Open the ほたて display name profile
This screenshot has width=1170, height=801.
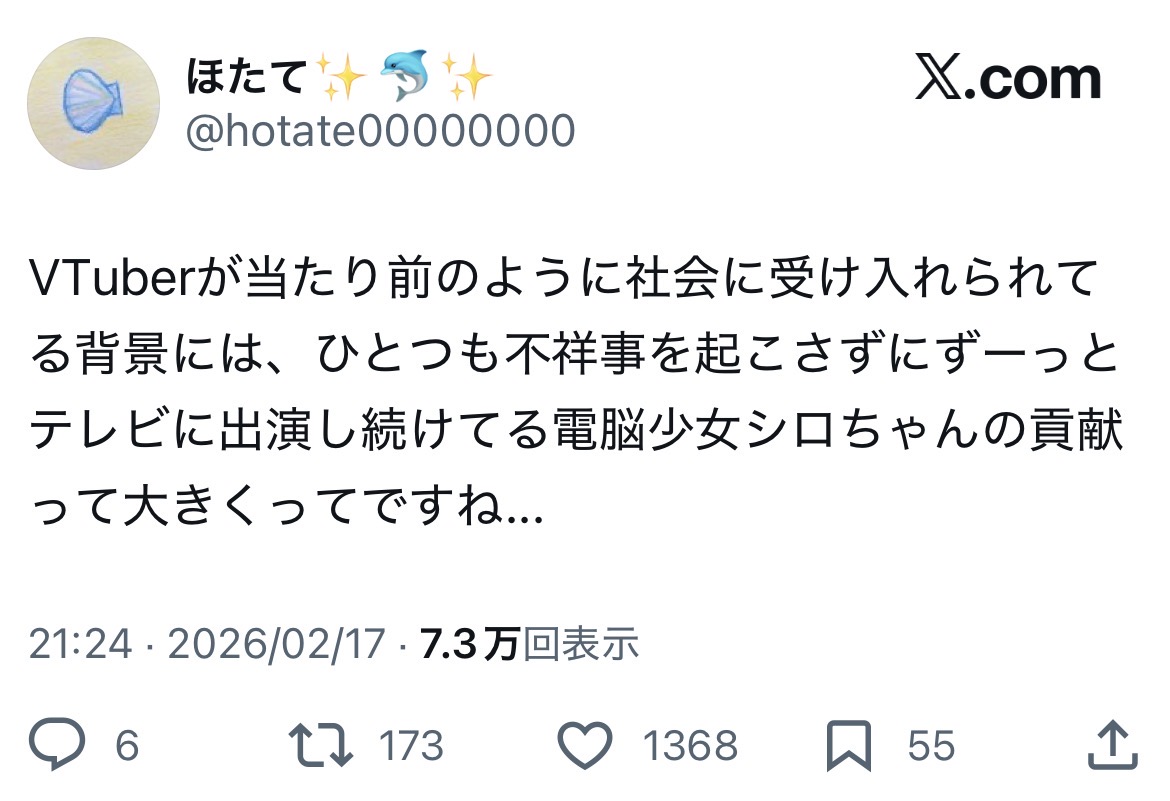[246, 76]
